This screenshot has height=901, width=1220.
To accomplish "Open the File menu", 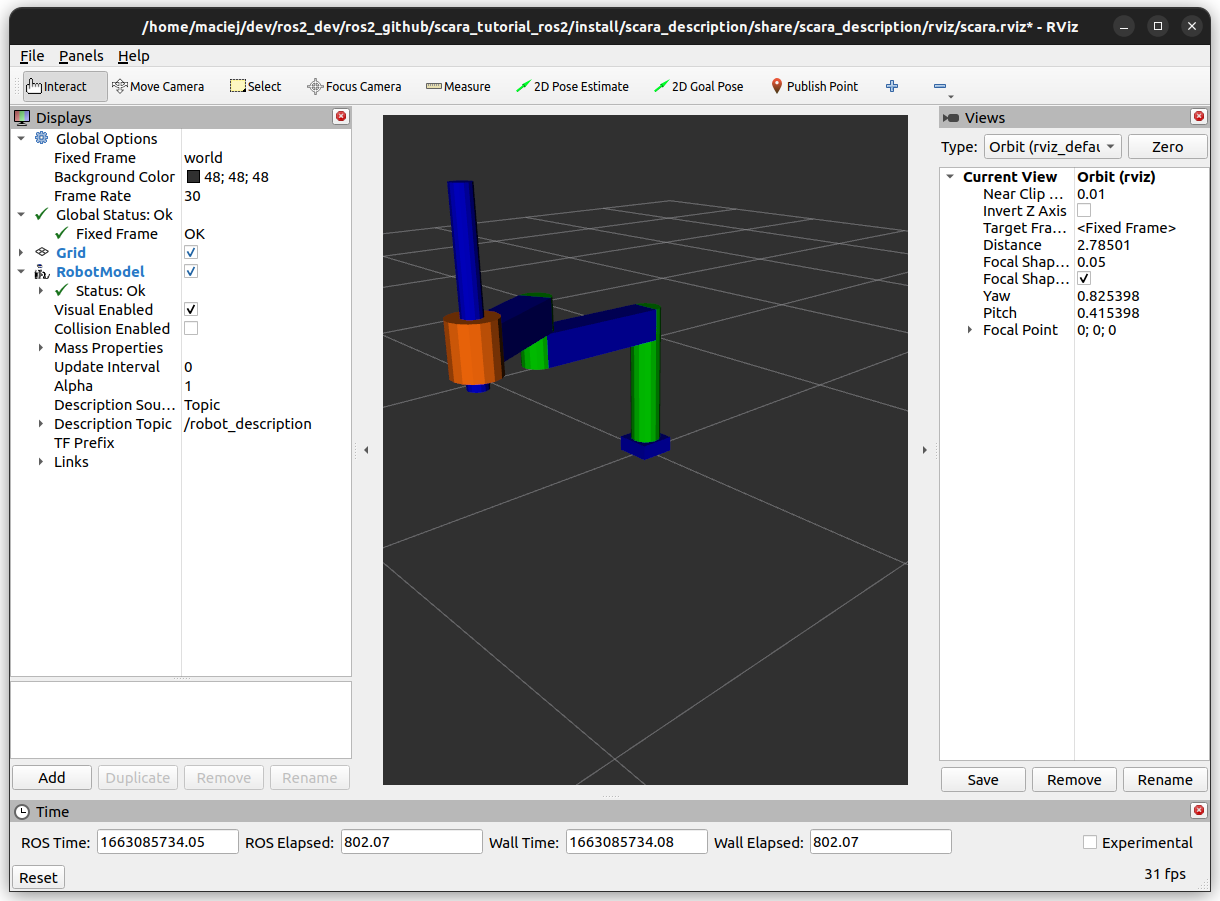I will (x=32, y=56).
